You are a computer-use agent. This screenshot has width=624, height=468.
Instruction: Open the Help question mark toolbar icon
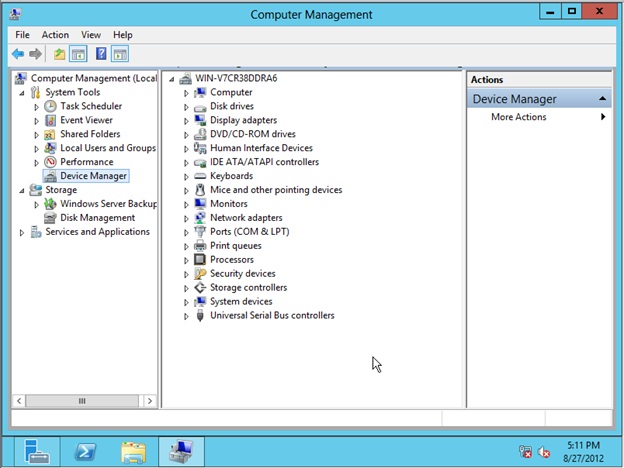coord(101,54)
